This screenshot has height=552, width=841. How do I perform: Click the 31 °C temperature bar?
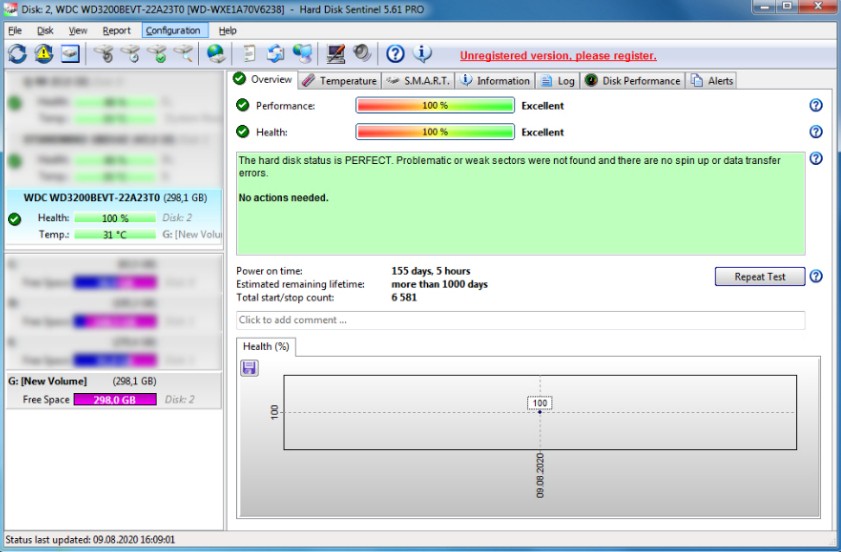coord(115,235)
